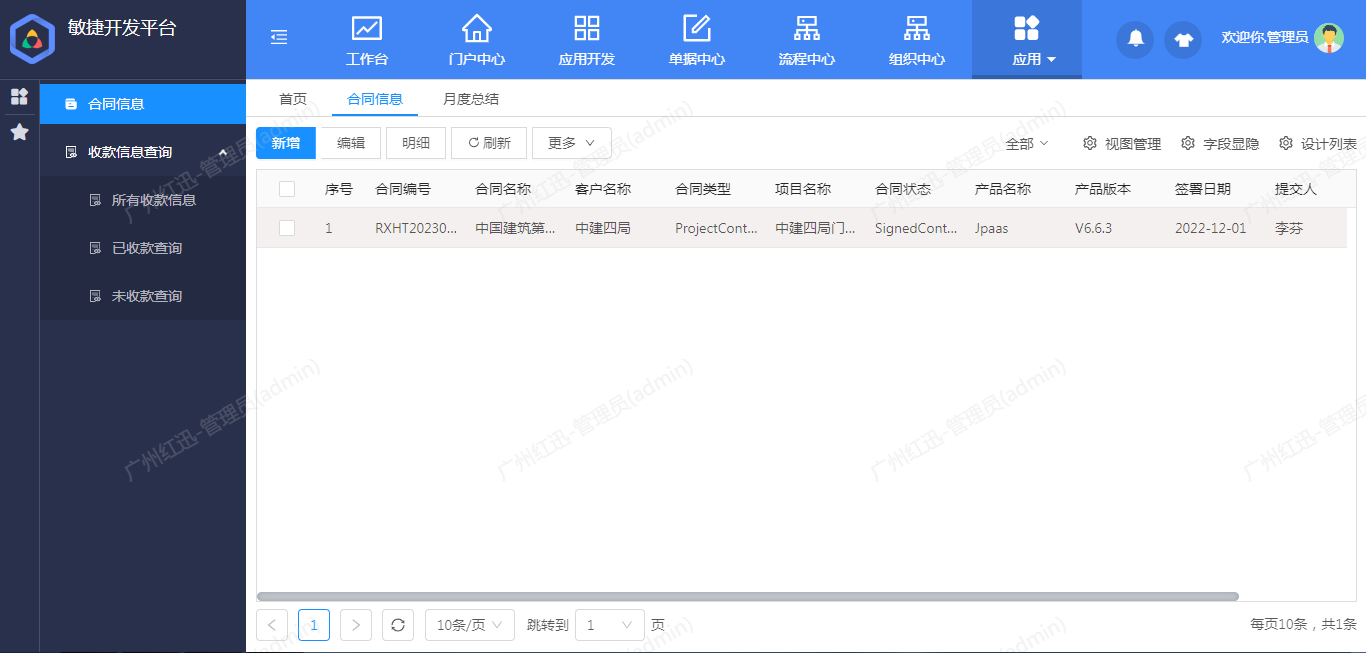Viewport: 1366px width, 653px height.
Task: Click the document icon beside 所有收款信息
Action: (96, 200)
